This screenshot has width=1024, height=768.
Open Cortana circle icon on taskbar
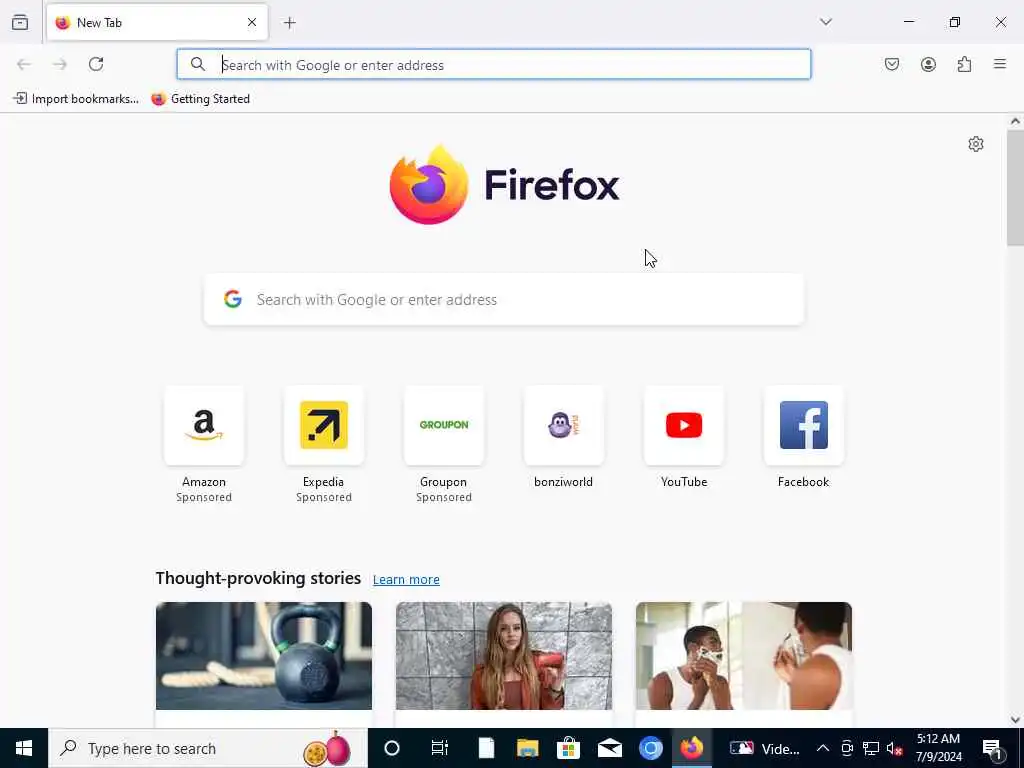[392, 748]
